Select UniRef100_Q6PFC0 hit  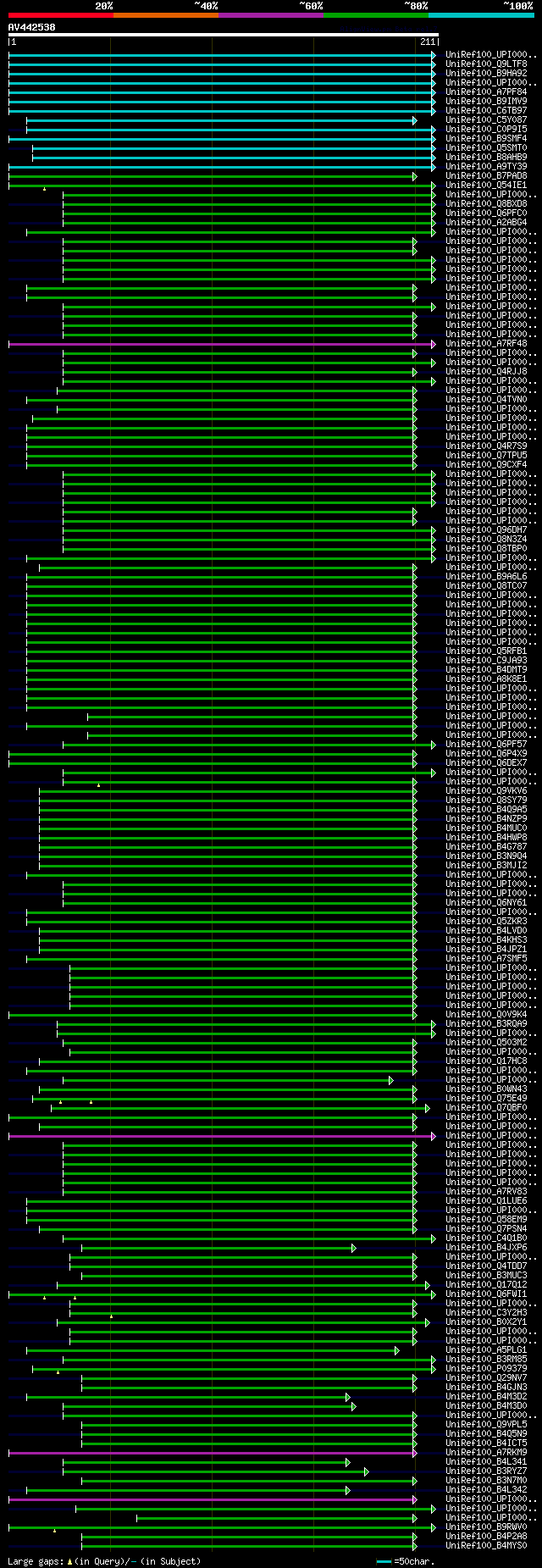(x=486, y=213)
